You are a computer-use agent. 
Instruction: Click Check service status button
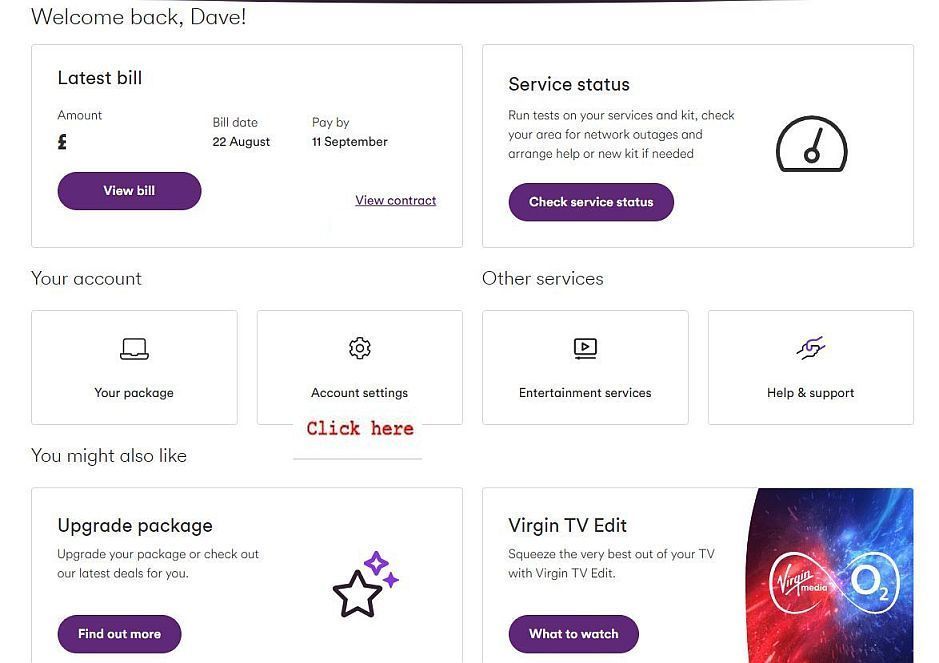[591, 202]
